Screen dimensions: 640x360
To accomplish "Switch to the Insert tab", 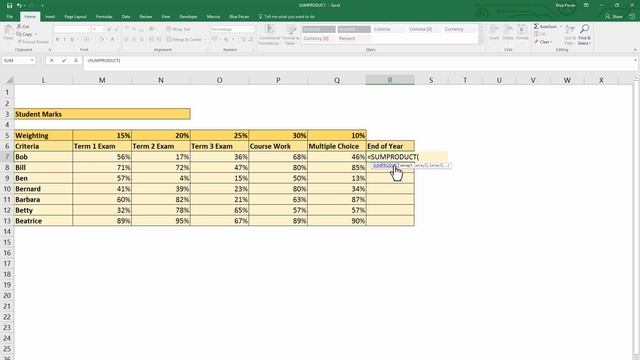I will 50,16.
